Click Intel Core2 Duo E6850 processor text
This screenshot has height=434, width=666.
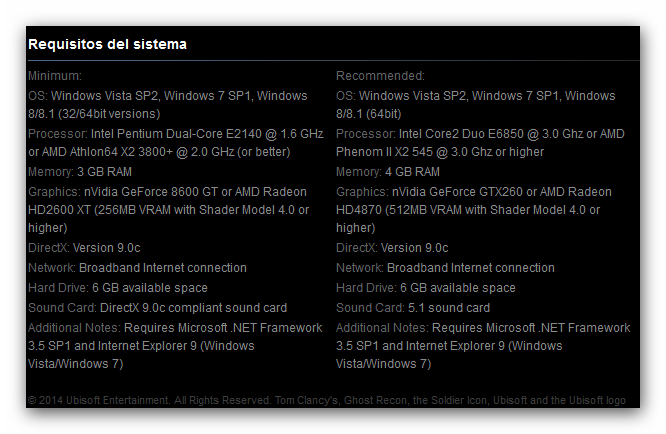click(x=461, y=134)
